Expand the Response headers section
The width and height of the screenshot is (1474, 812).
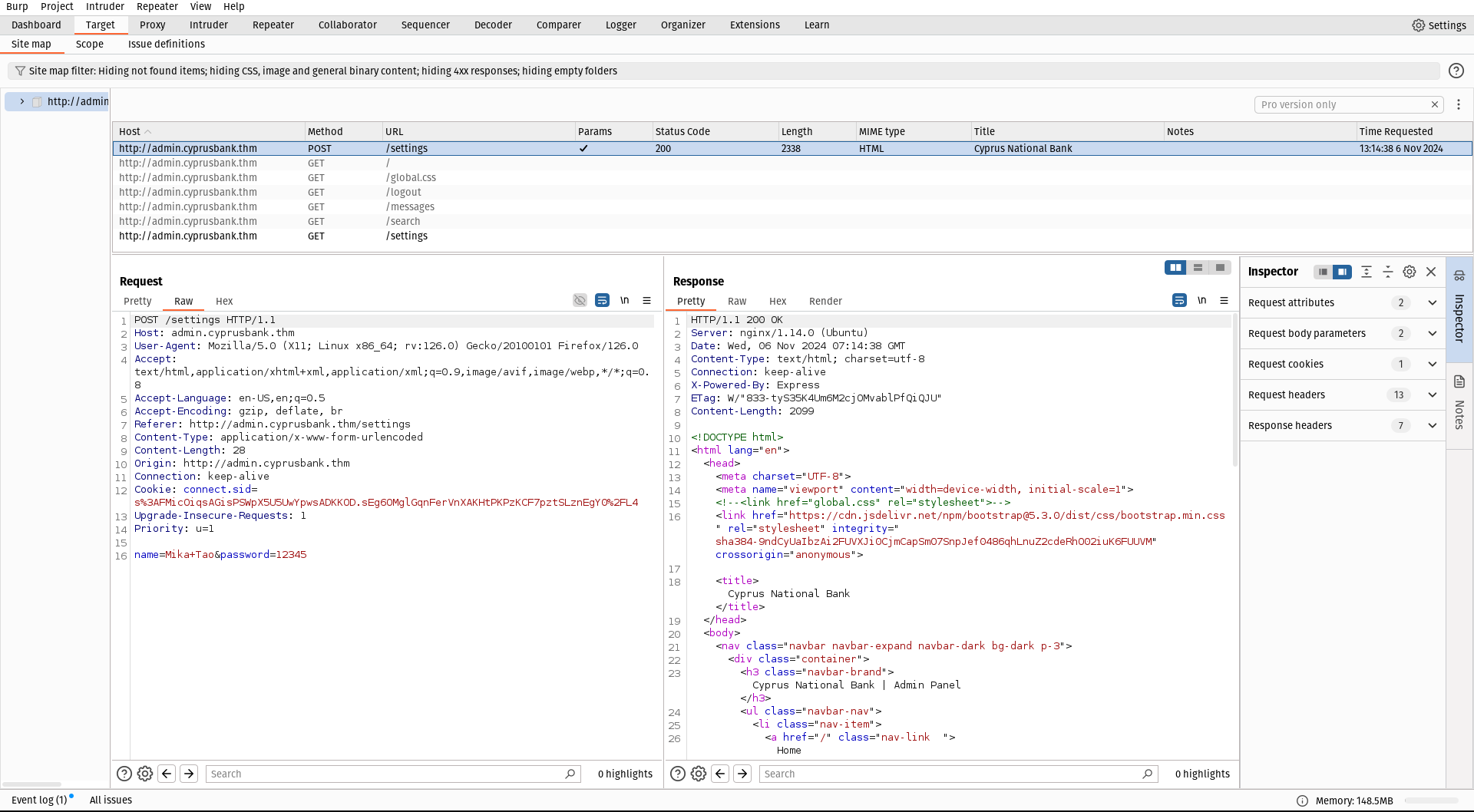(1432, 425)
